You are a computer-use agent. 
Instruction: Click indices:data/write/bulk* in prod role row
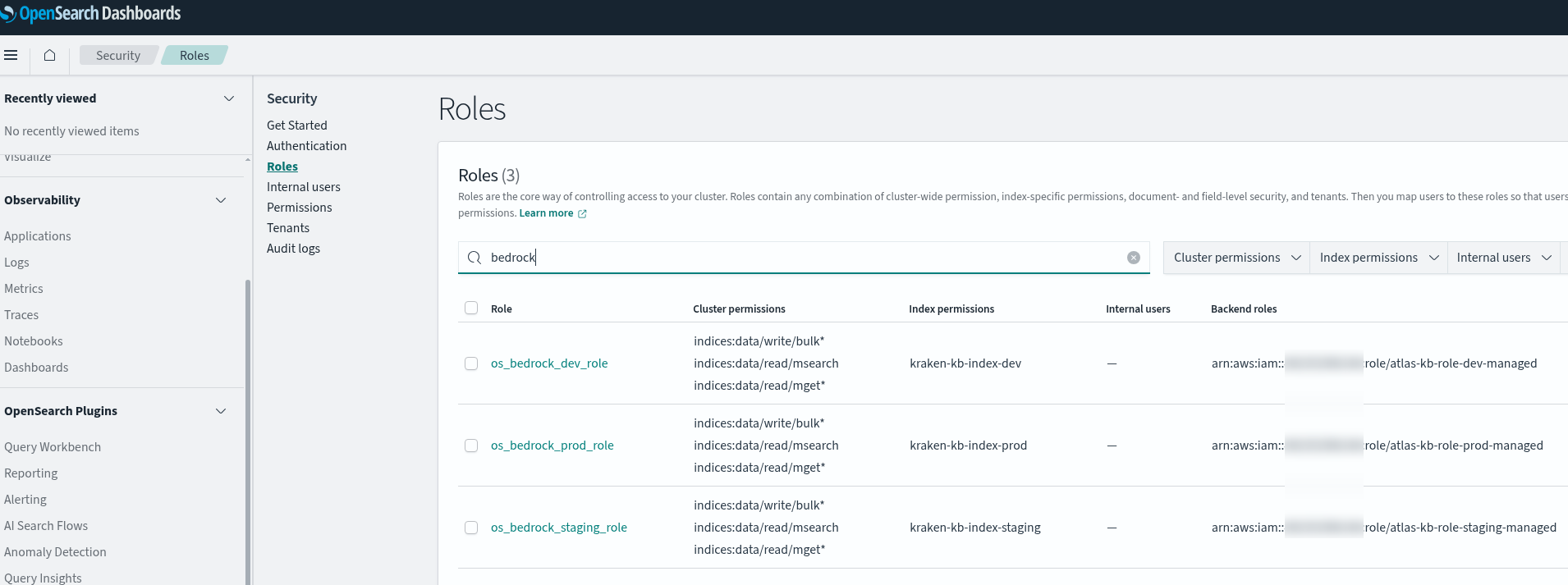coord(759,423)
